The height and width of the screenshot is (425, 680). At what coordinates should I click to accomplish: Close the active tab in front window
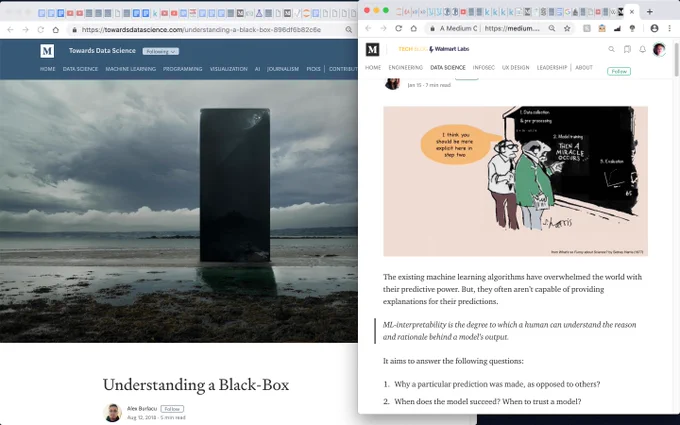(632, 12)
